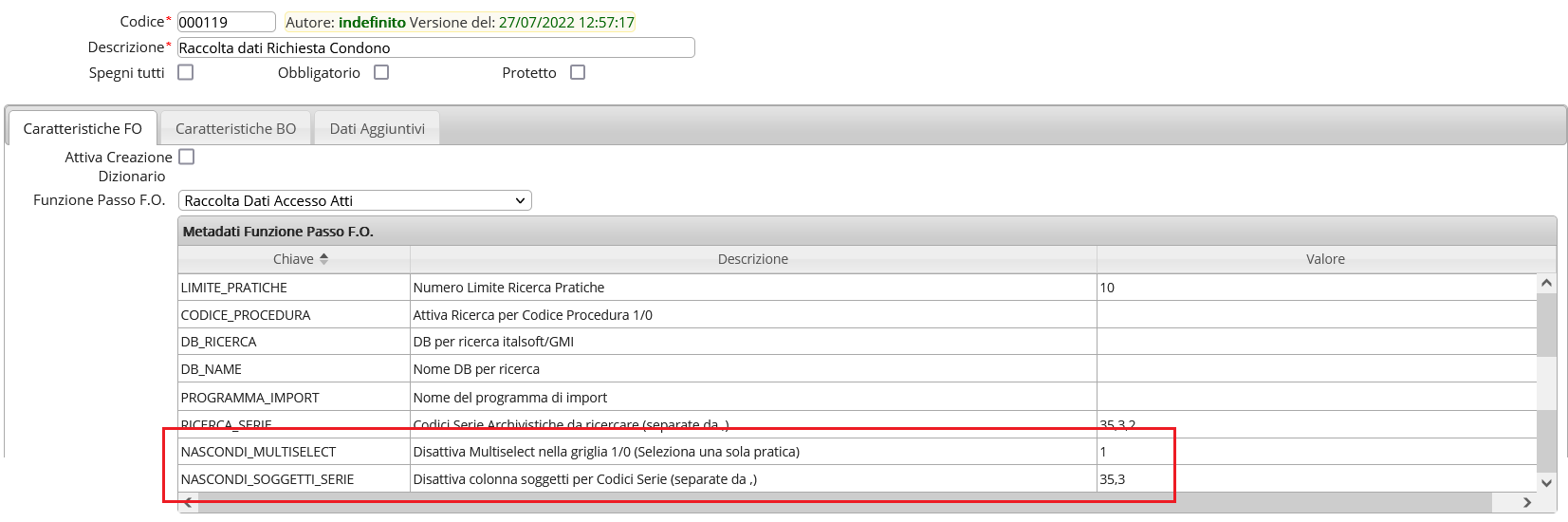Click 'DB per ricerca italsoft/GMI' cell
1568x522 pixels.
point(753,342)
